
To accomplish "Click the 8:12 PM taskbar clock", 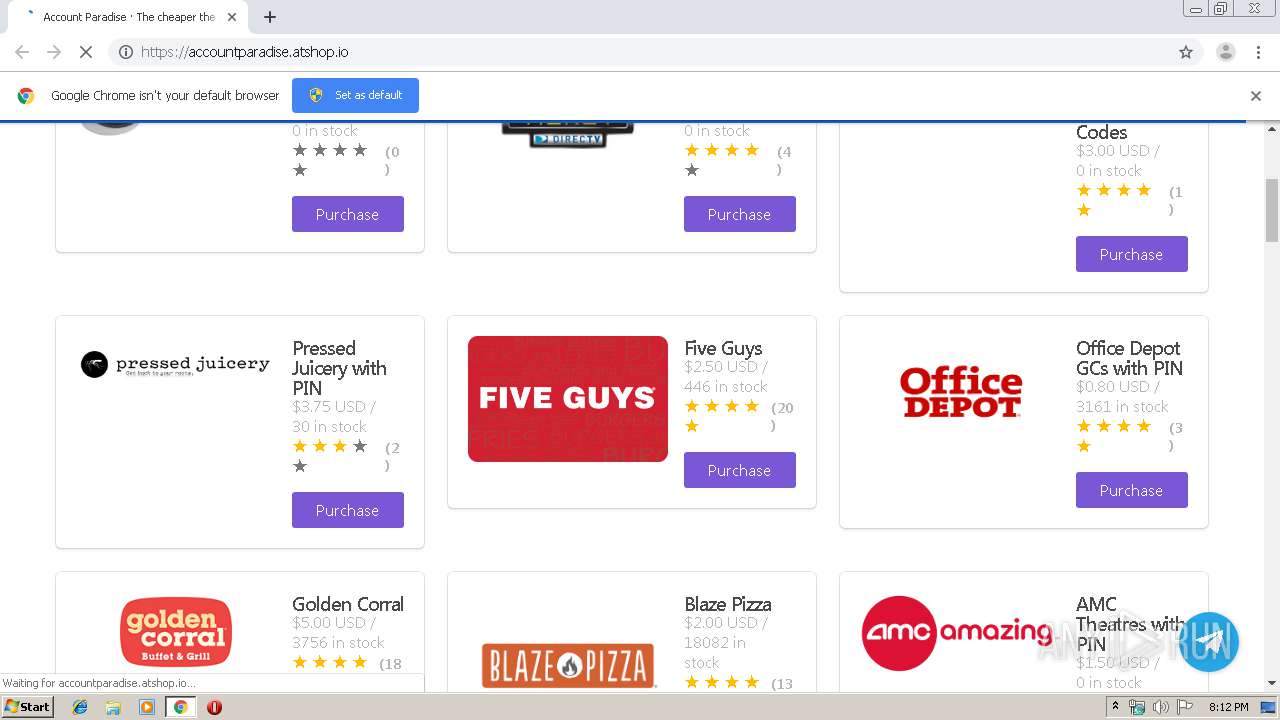I will click(x=1228, y=707).
